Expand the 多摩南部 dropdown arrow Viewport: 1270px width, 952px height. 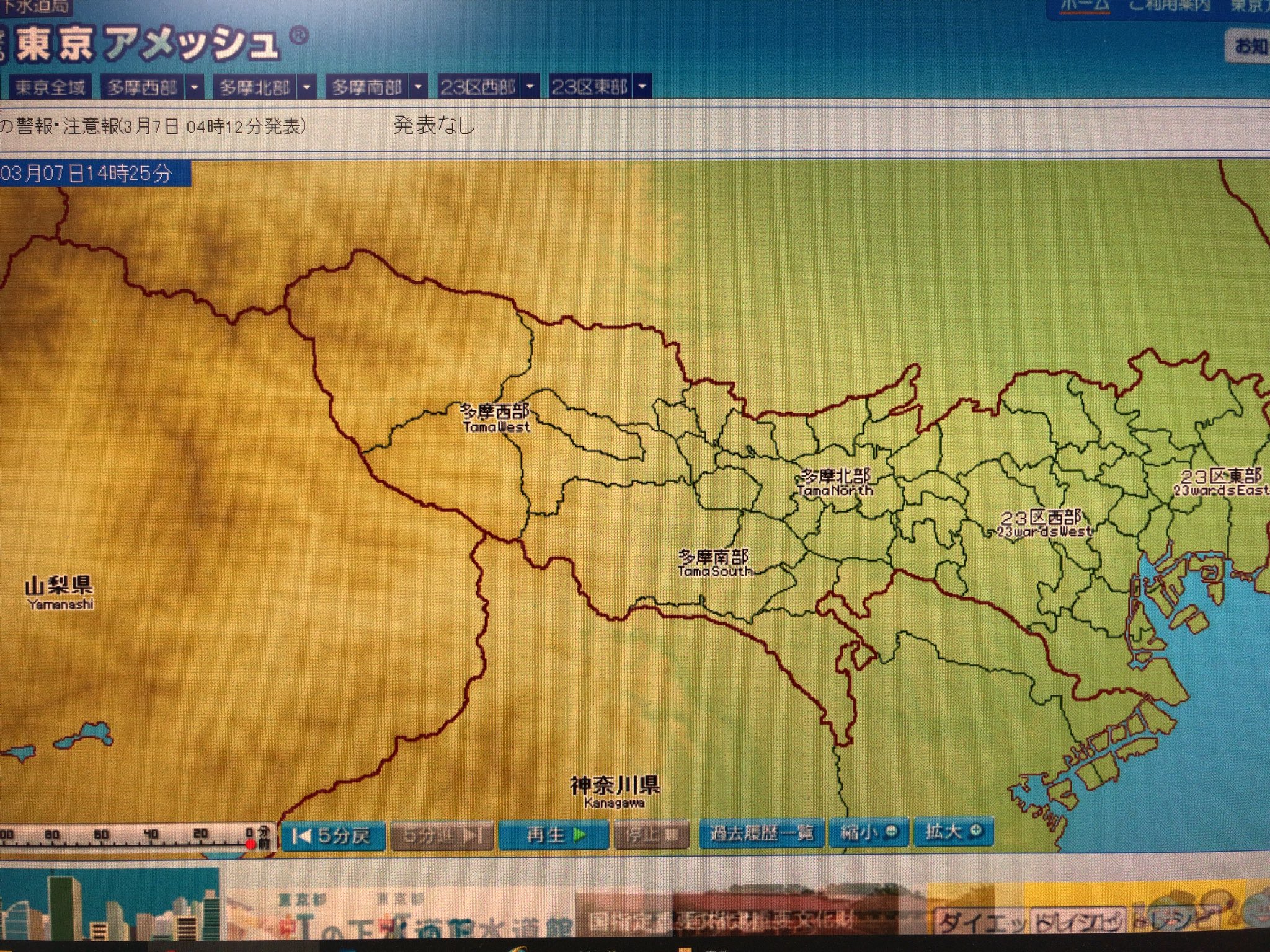419,87
